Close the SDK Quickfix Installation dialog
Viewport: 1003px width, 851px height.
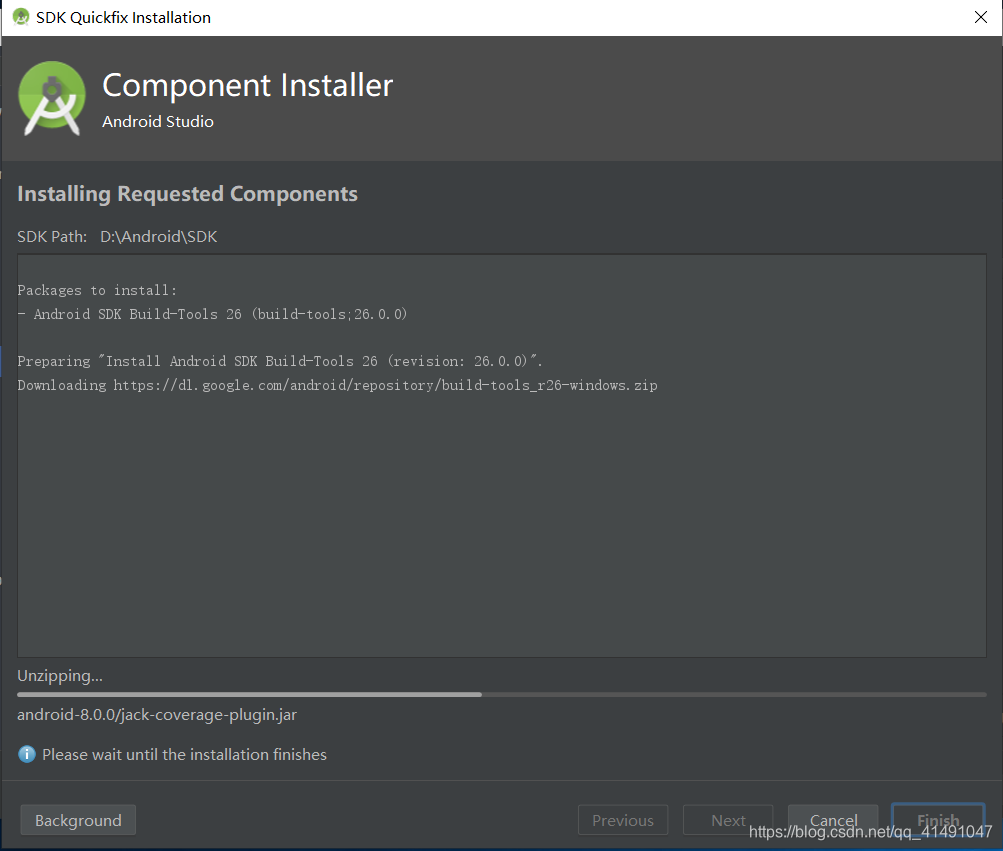pos(981,17)
